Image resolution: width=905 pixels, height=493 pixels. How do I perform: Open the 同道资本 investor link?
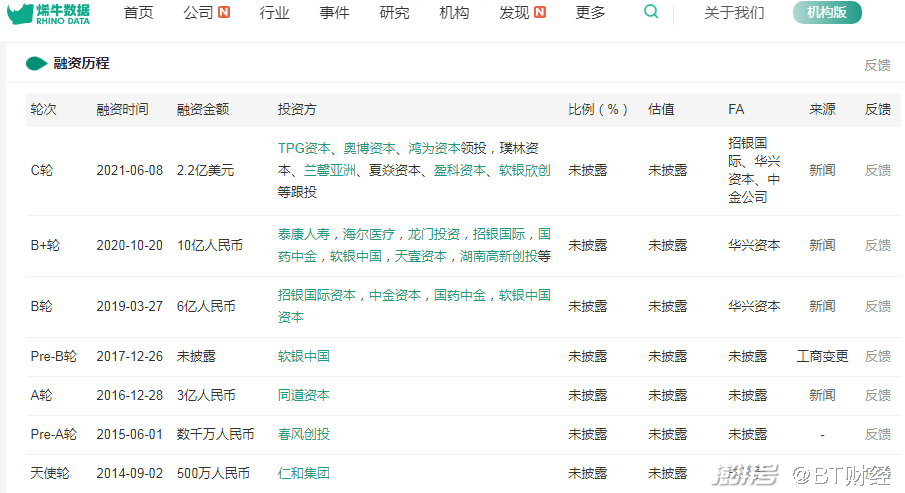[304, 395]
